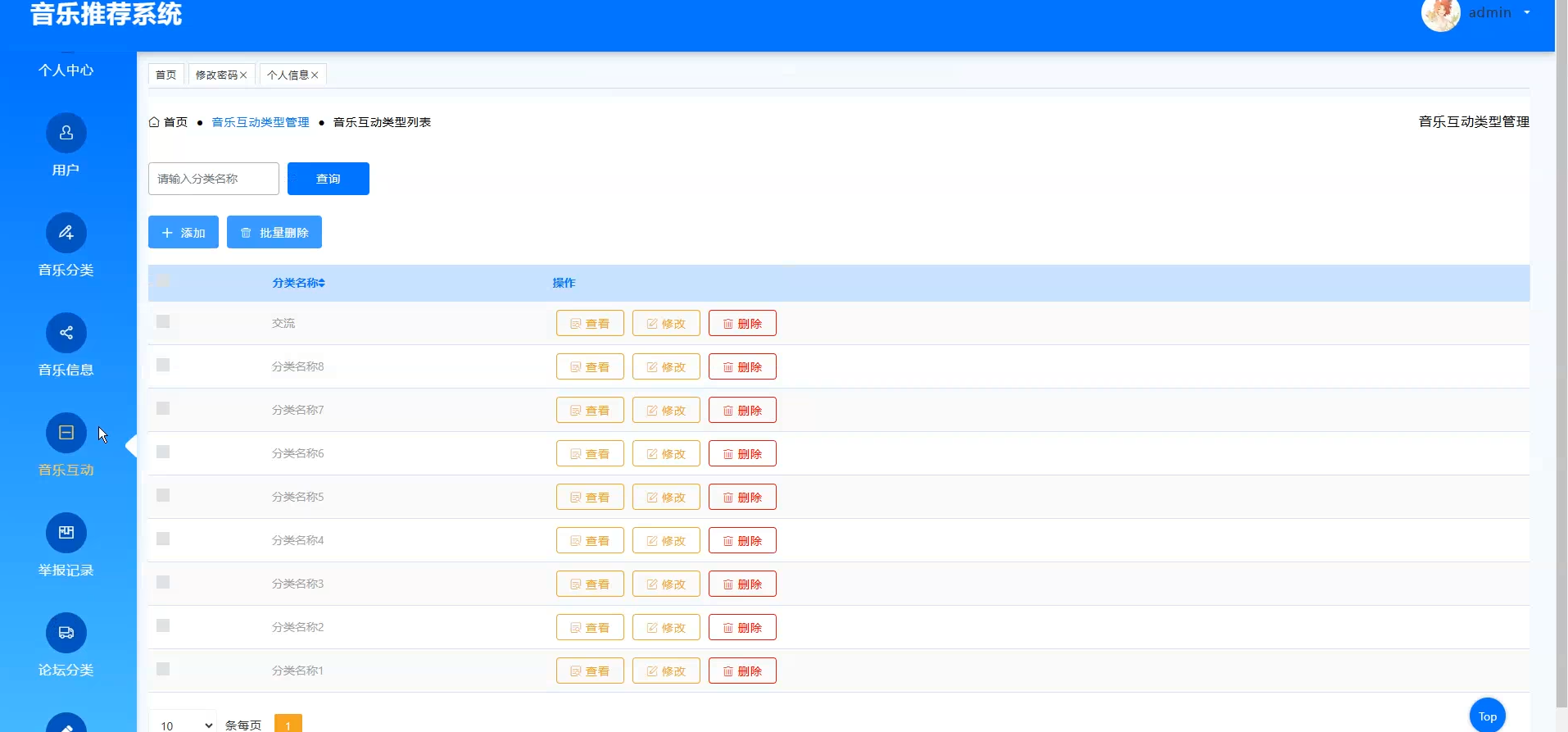Viewport: 1568px width, 732px height.
Task: Open 个人中心 in the sidebar
Action: 66,70
